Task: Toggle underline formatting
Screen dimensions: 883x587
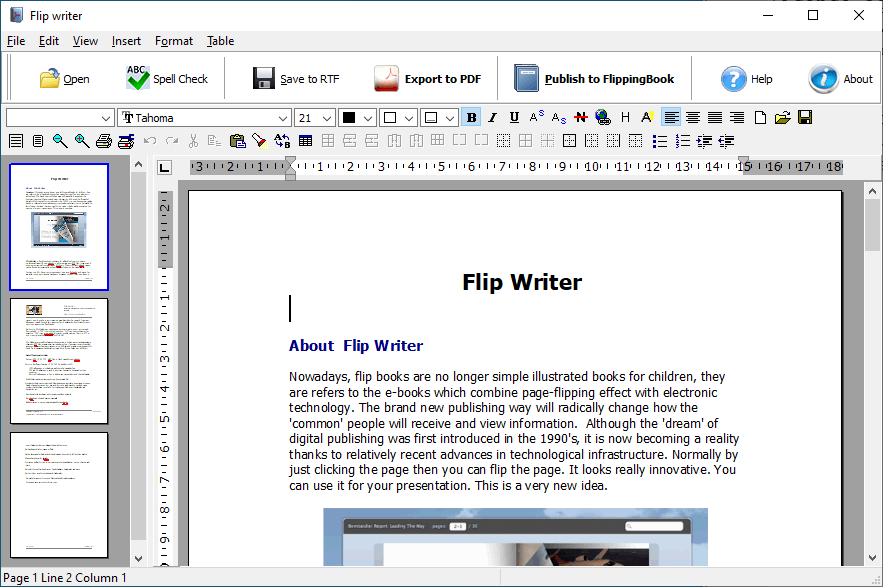Action: point(514,117)
